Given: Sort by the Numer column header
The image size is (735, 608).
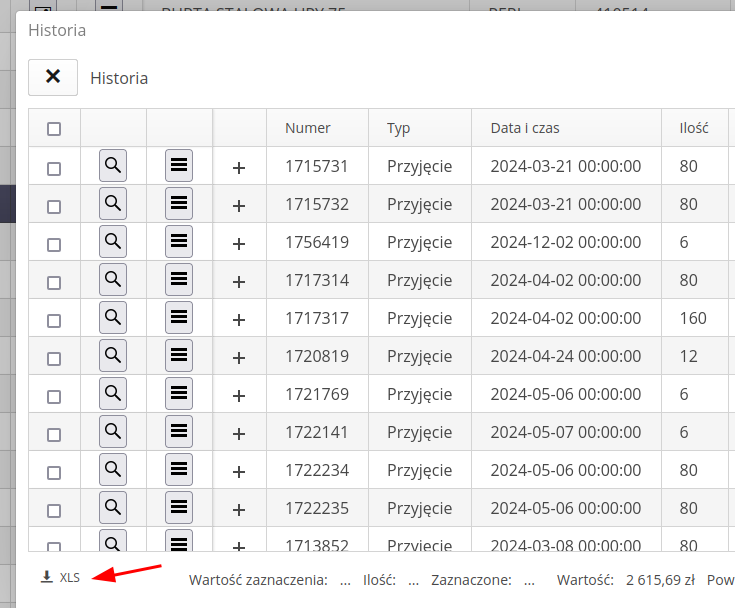Looking at the screenshot, I should click(x=308, y=128).
